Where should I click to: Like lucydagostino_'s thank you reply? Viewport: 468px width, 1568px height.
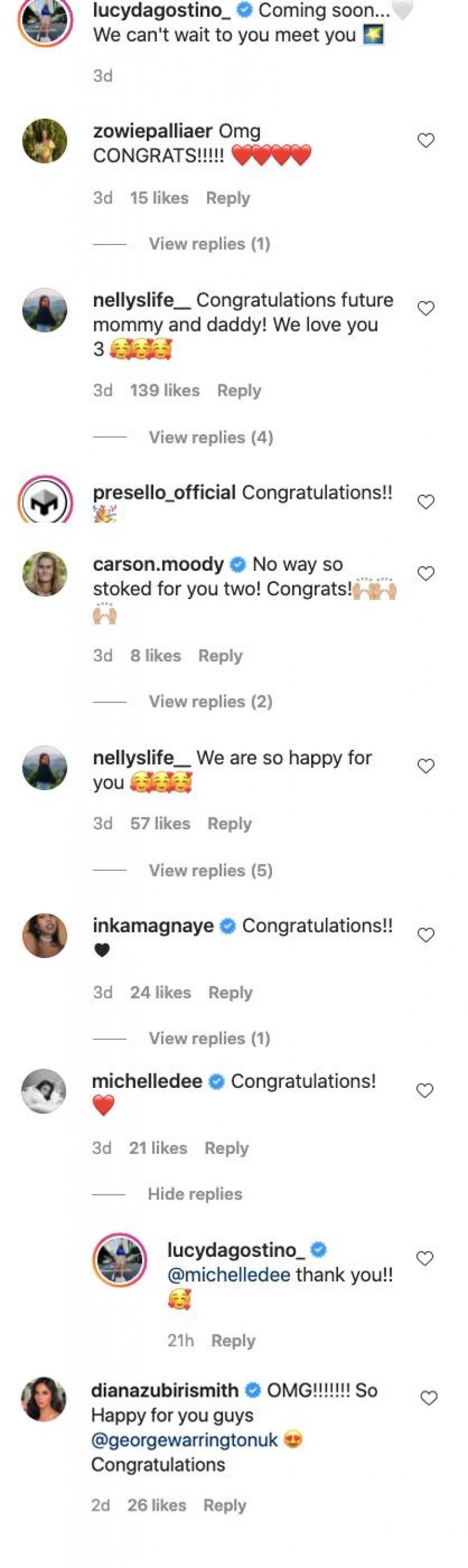tap(424, 1258)
